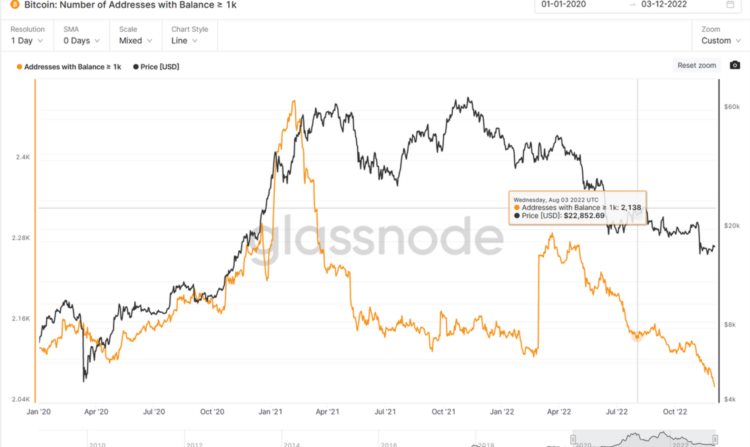Click the black legend dot for Price
The width and height of the screenshot is (750, 447).
tap(136, 67)
